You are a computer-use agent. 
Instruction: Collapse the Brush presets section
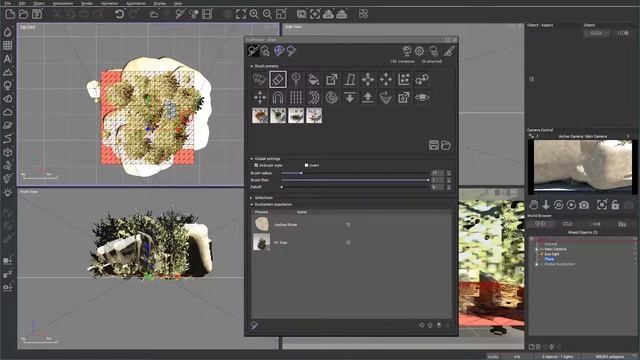[x=251, y=66]
